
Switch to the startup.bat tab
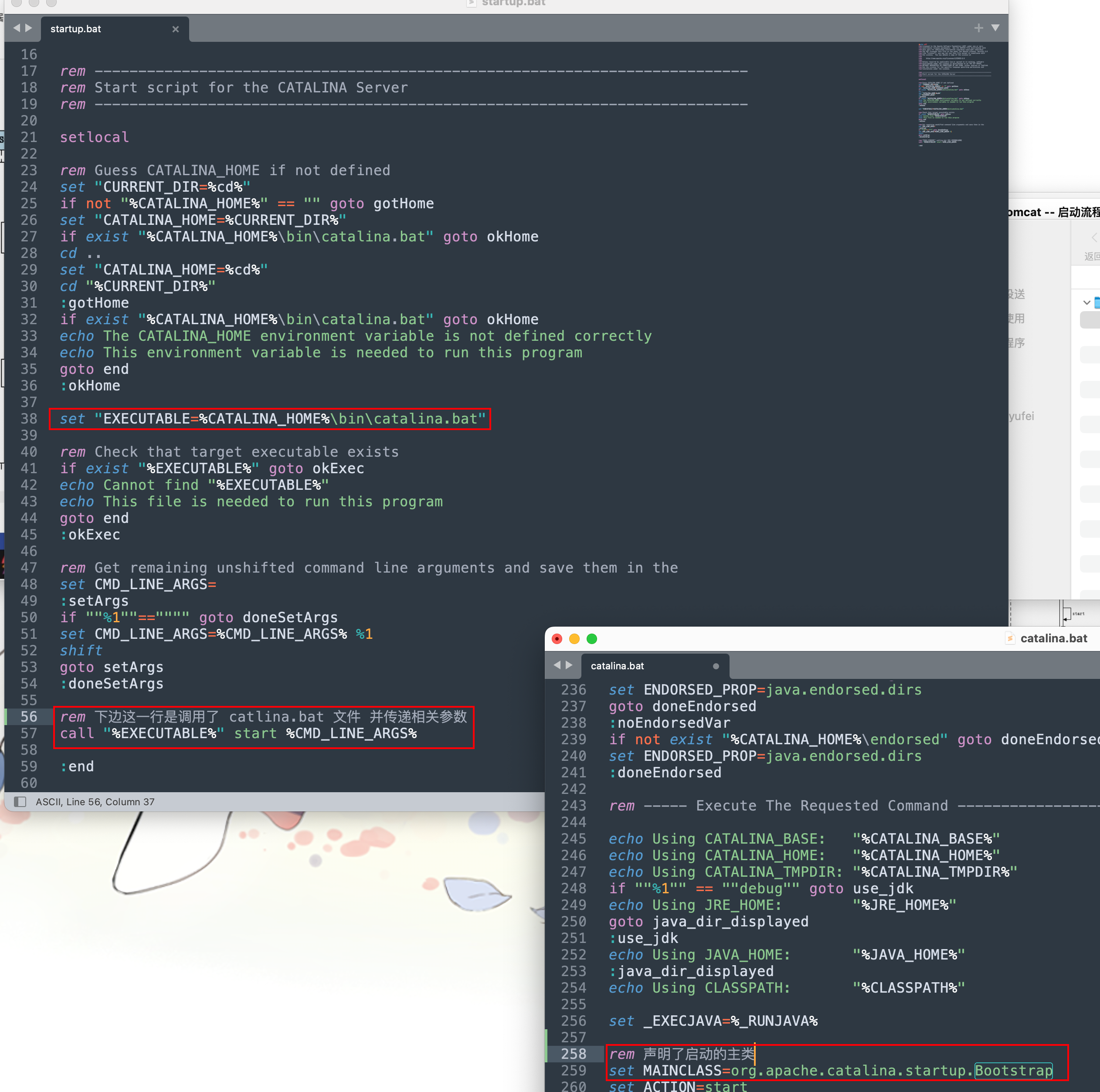76,29
